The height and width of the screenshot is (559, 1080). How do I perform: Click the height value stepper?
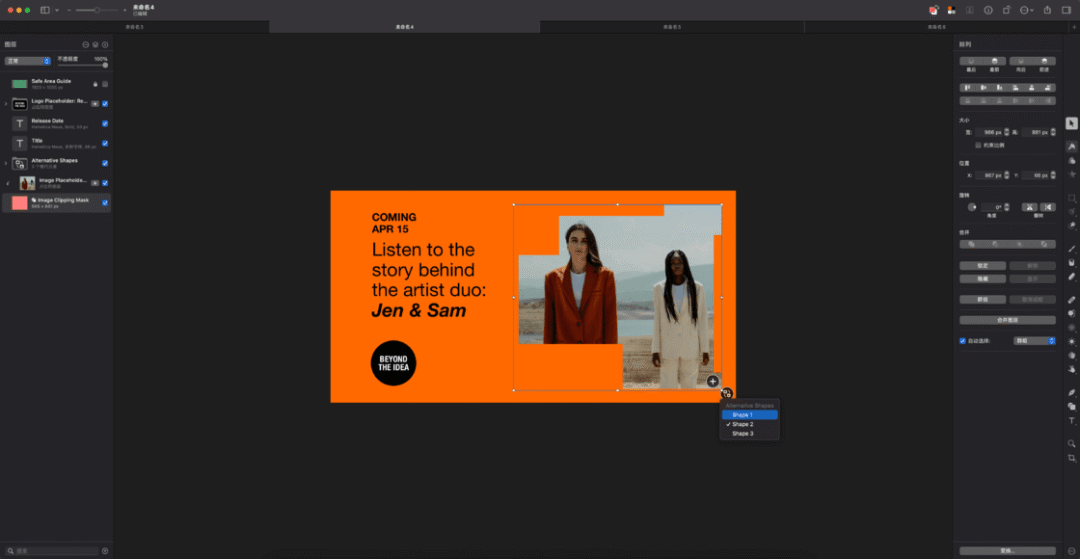pyautogui.click(x=1052, y=132)
